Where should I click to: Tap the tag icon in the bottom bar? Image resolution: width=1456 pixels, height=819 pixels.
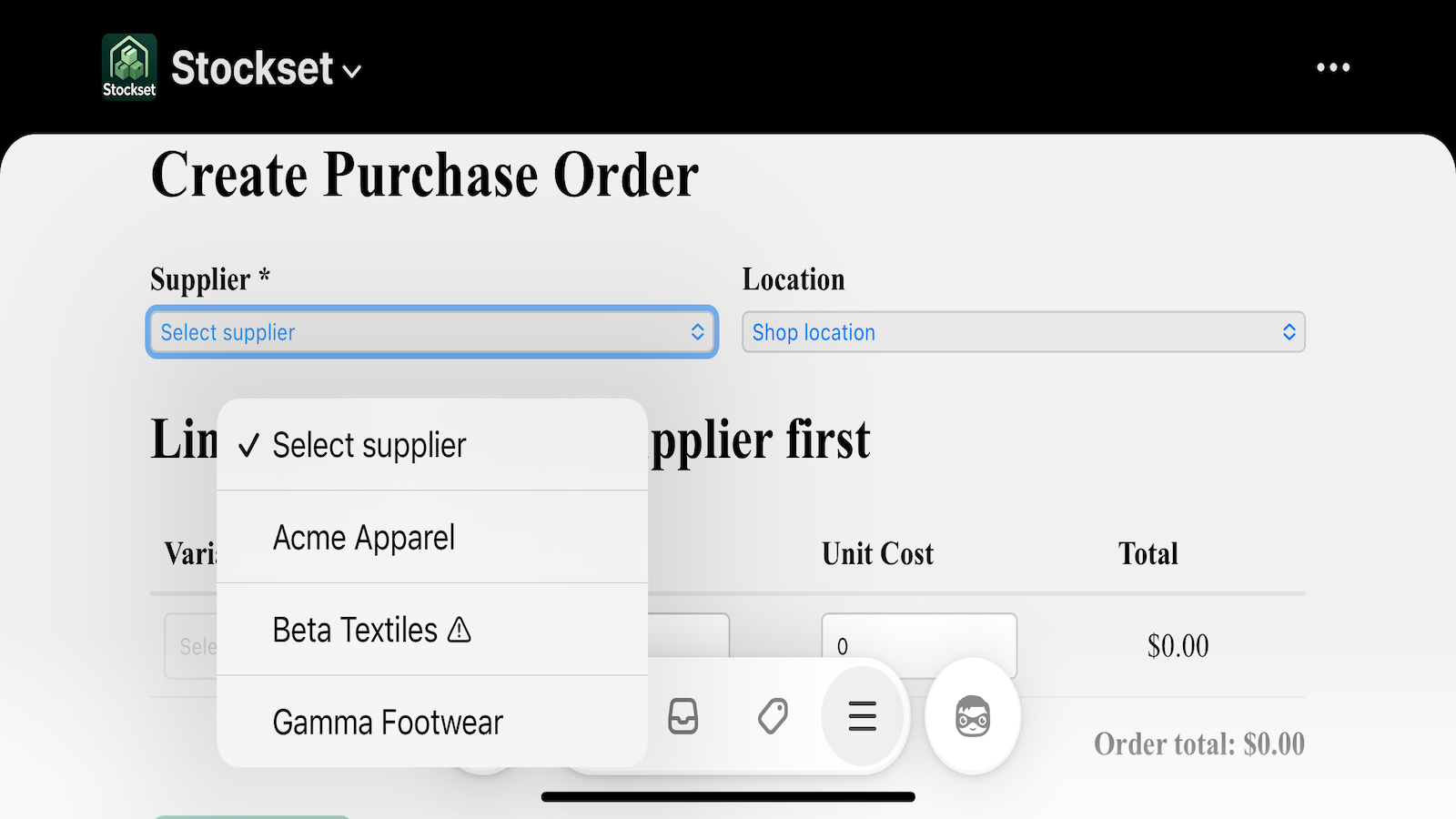point(773,716)
